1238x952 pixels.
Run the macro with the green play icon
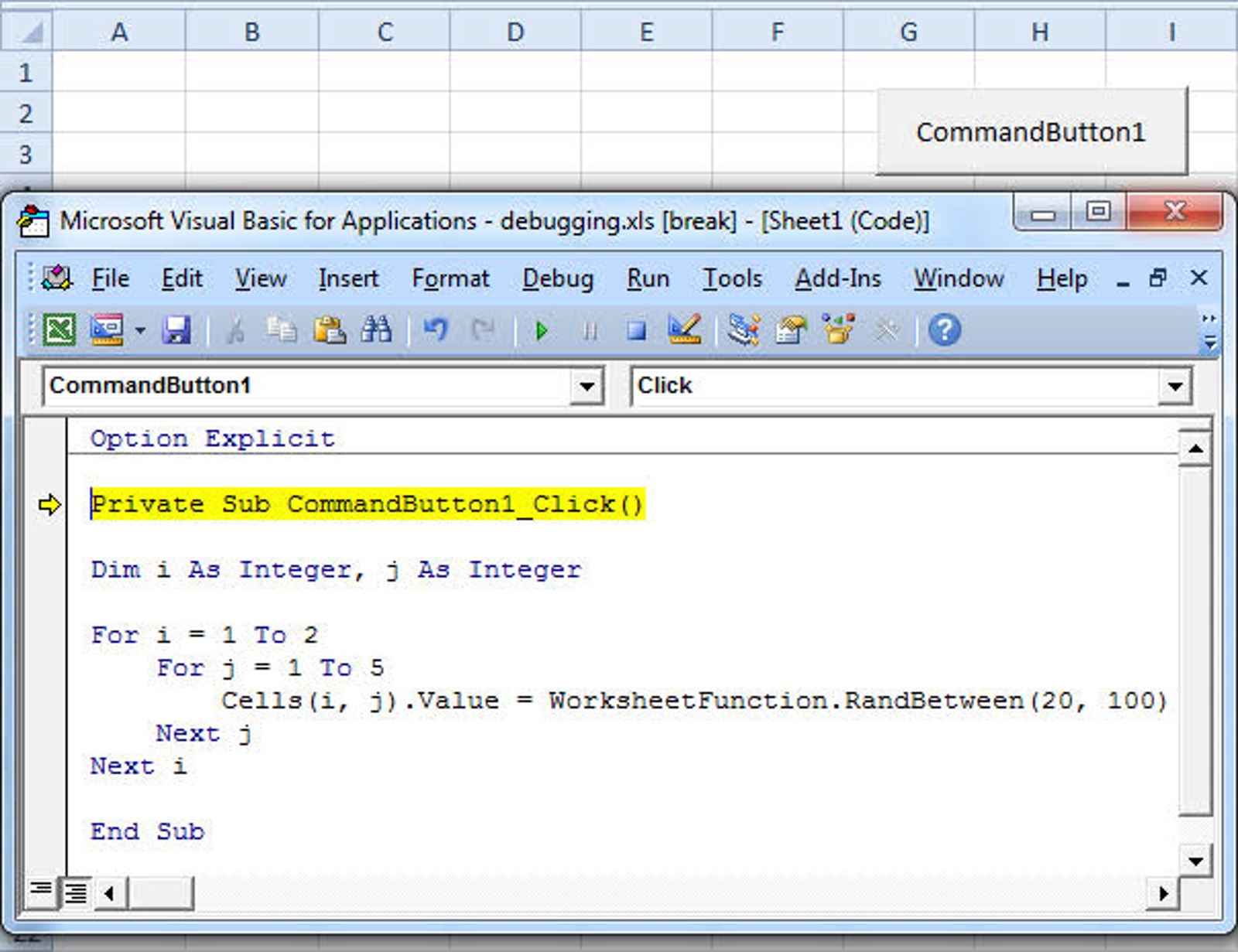pyautogui.click(x=542, y=331)
